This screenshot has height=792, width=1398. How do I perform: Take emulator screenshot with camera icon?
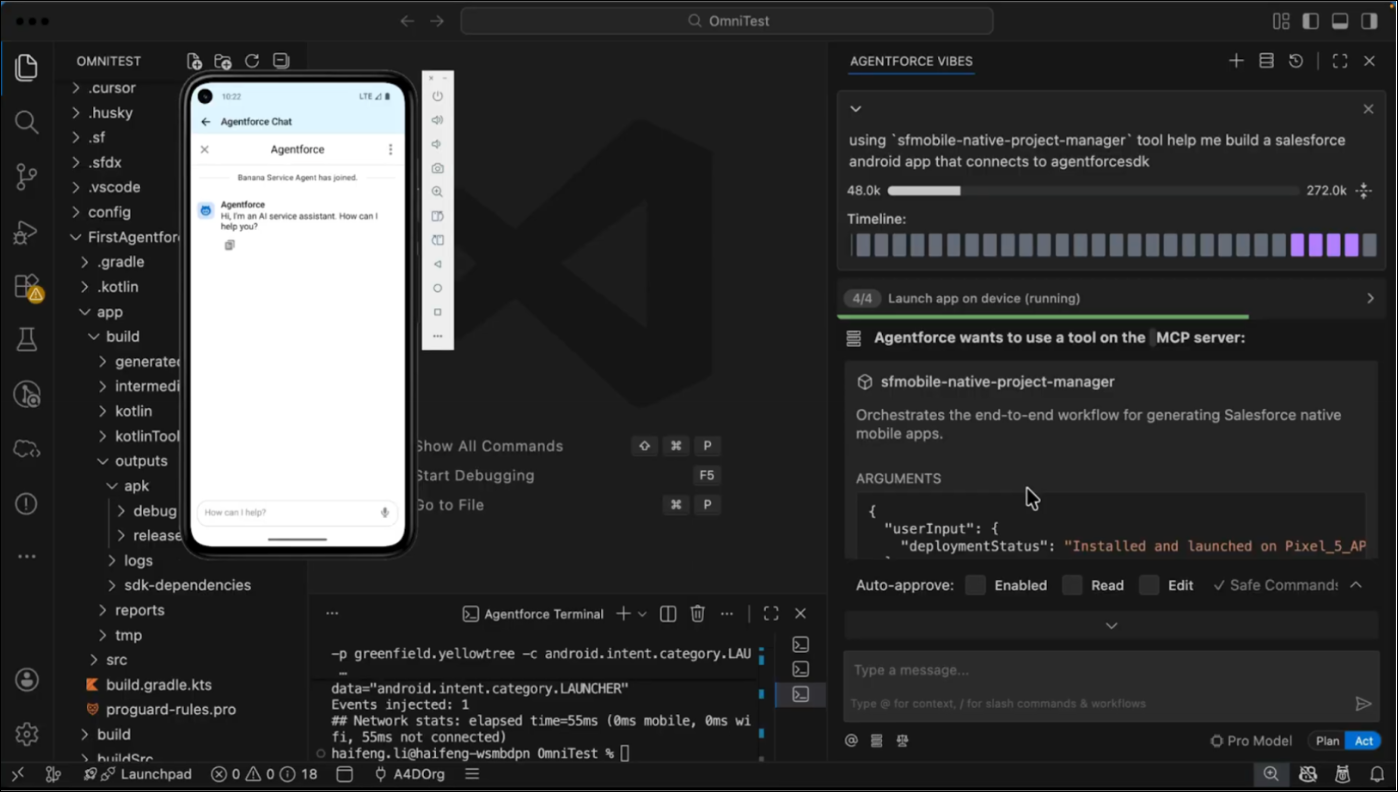(x=438, y=168)
